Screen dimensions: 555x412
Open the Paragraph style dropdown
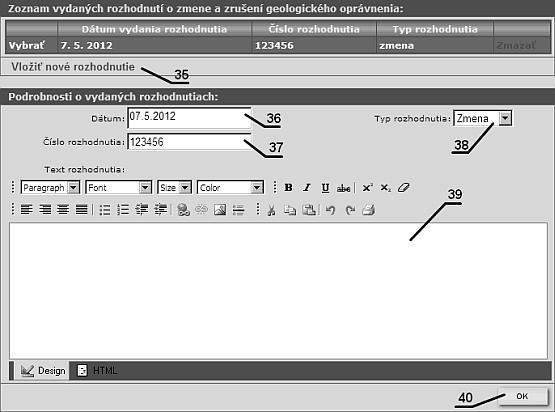50,187
